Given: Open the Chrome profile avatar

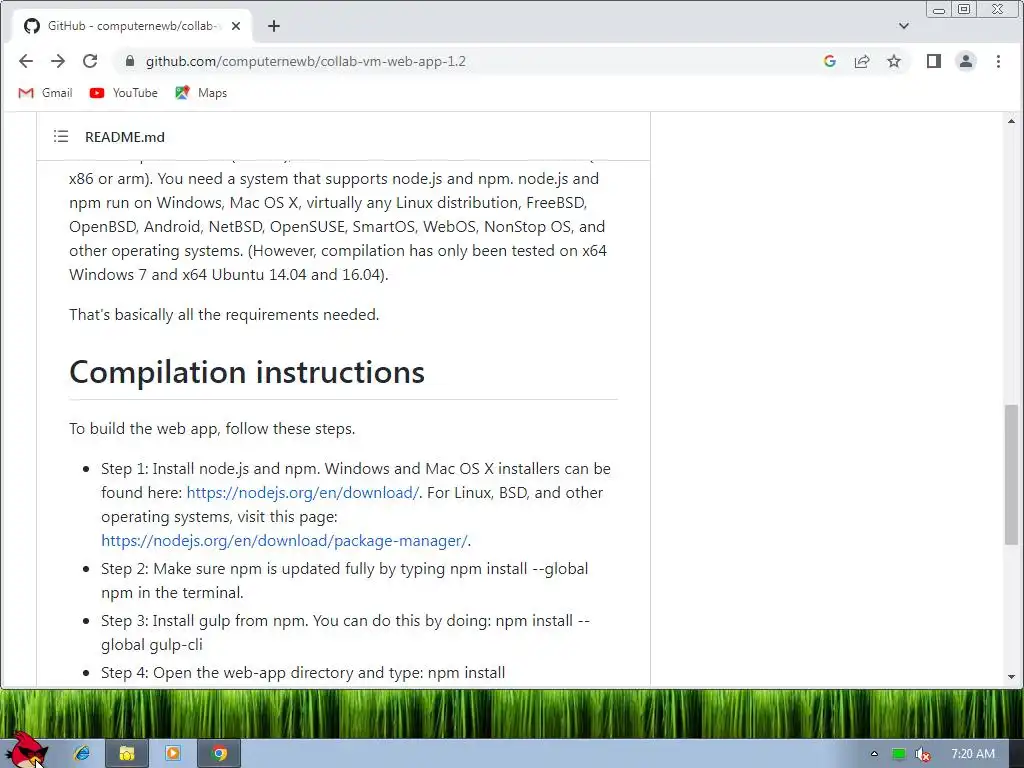Looking at the screenshot, I should point(966,61).
